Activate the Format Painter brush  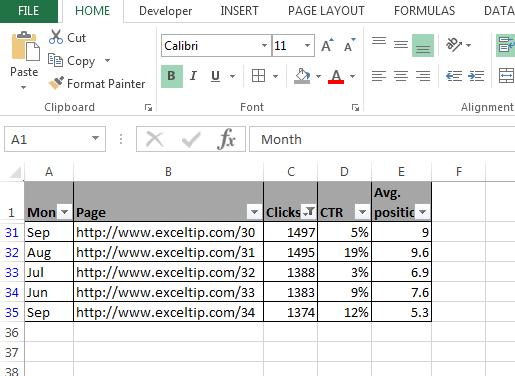coord(97,84)
